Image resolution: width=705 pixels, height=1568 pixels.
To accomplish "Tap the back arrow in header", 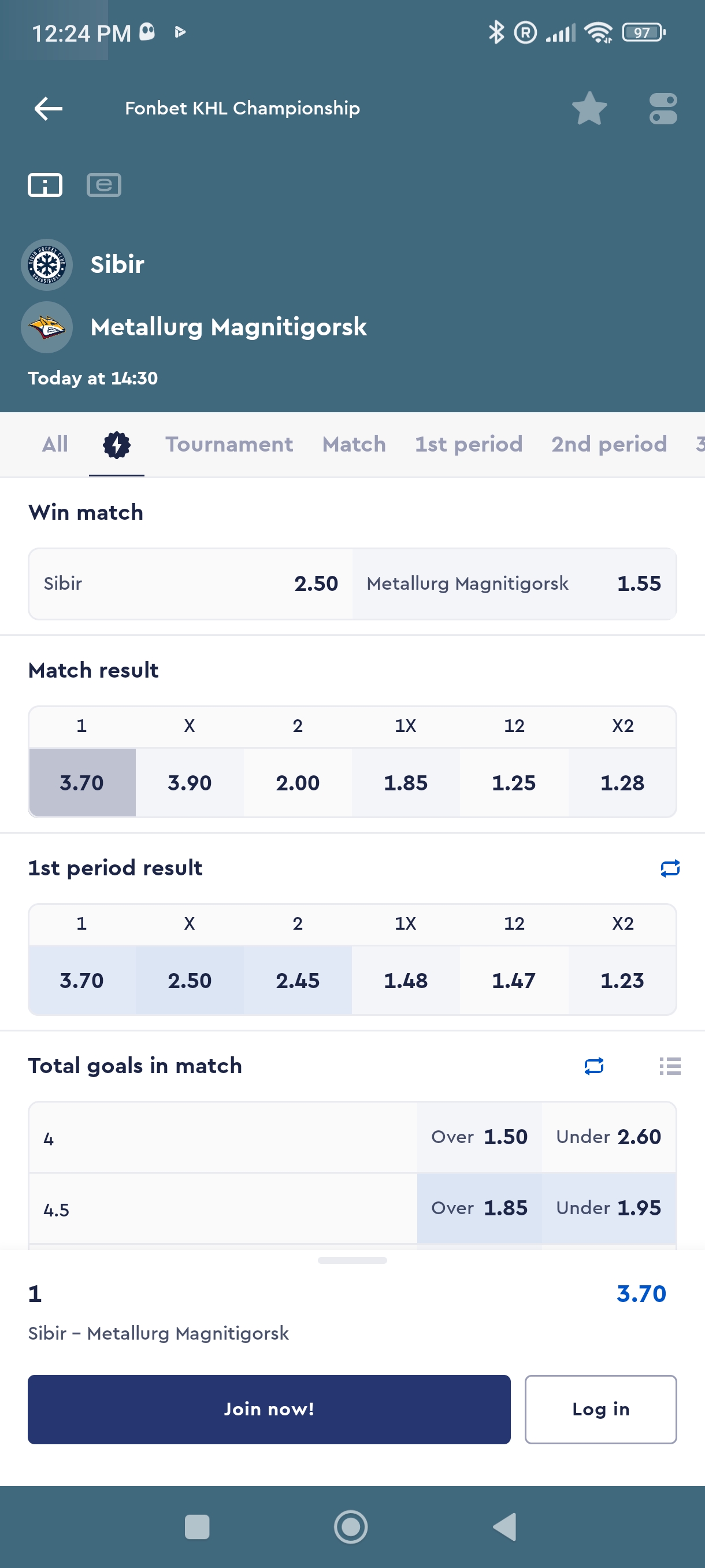I will tap(49, 109).
